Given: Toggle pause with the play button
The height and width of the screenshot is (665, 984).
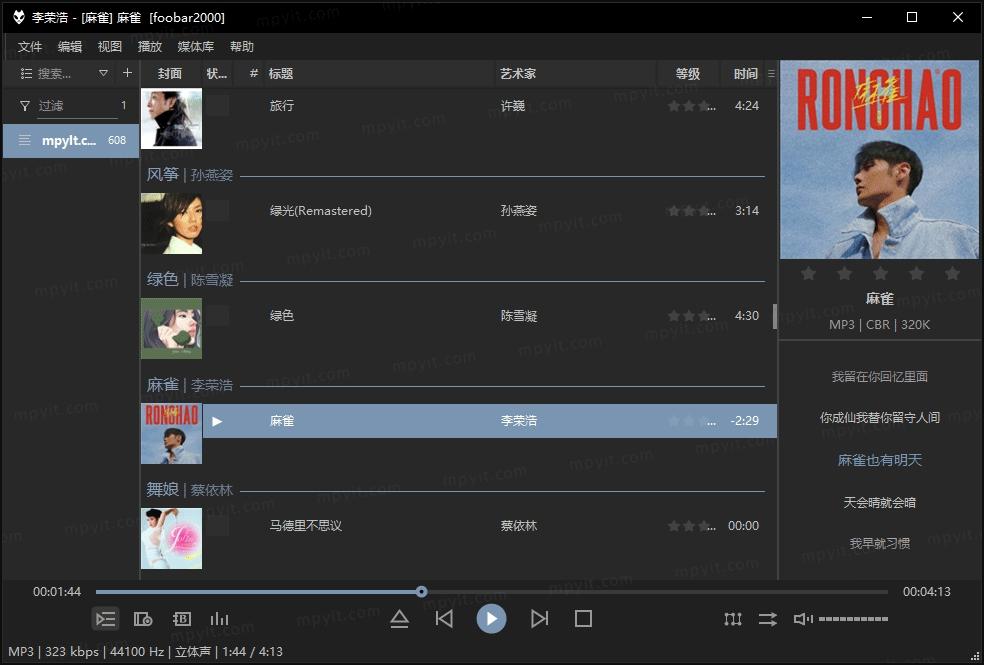Looking at the screenshot, I should coord(492,618).
